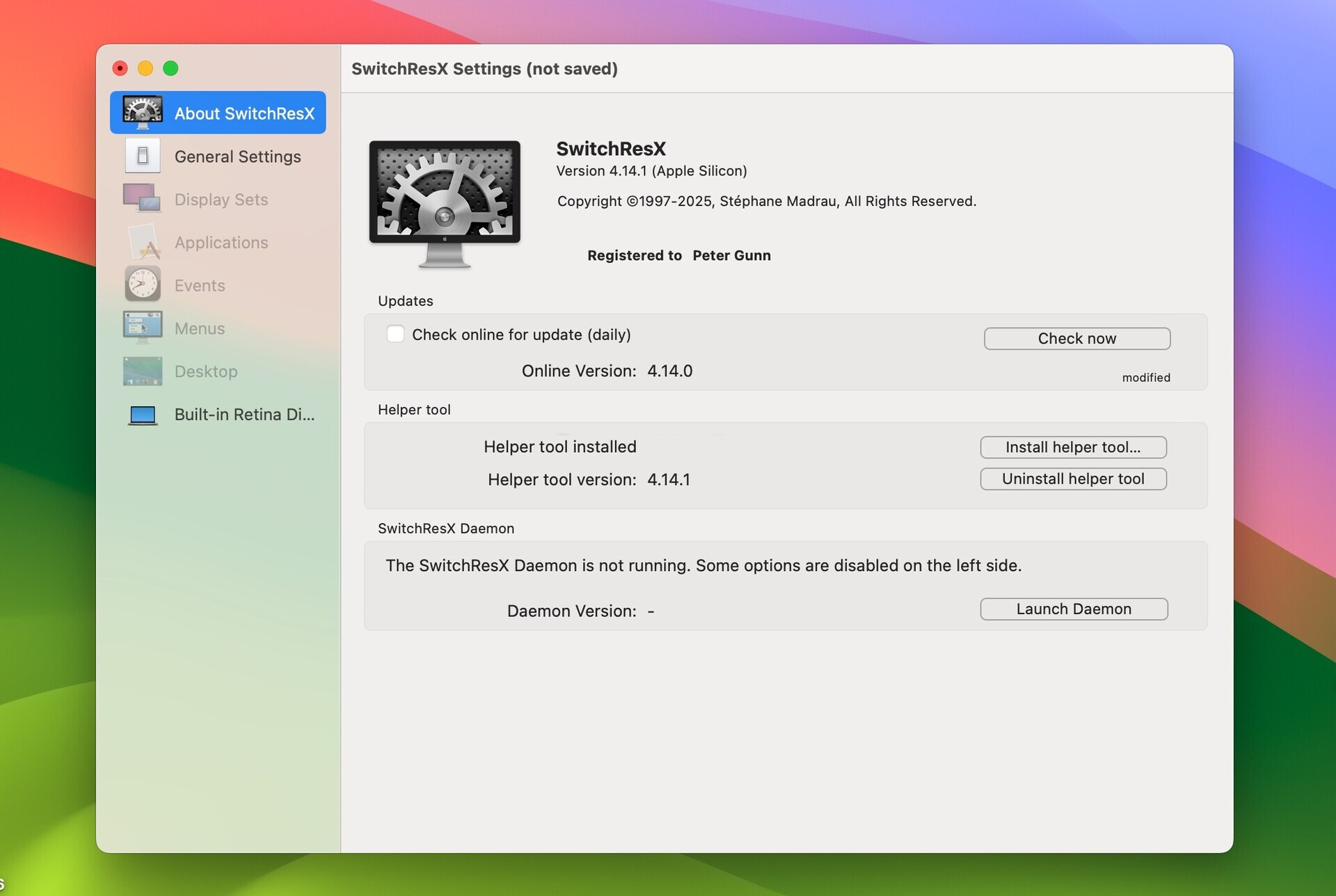This screenshot has height=896, width=1336.
Task: Click the Built-in Retina Display laptop icon
Action: [143, 415]
